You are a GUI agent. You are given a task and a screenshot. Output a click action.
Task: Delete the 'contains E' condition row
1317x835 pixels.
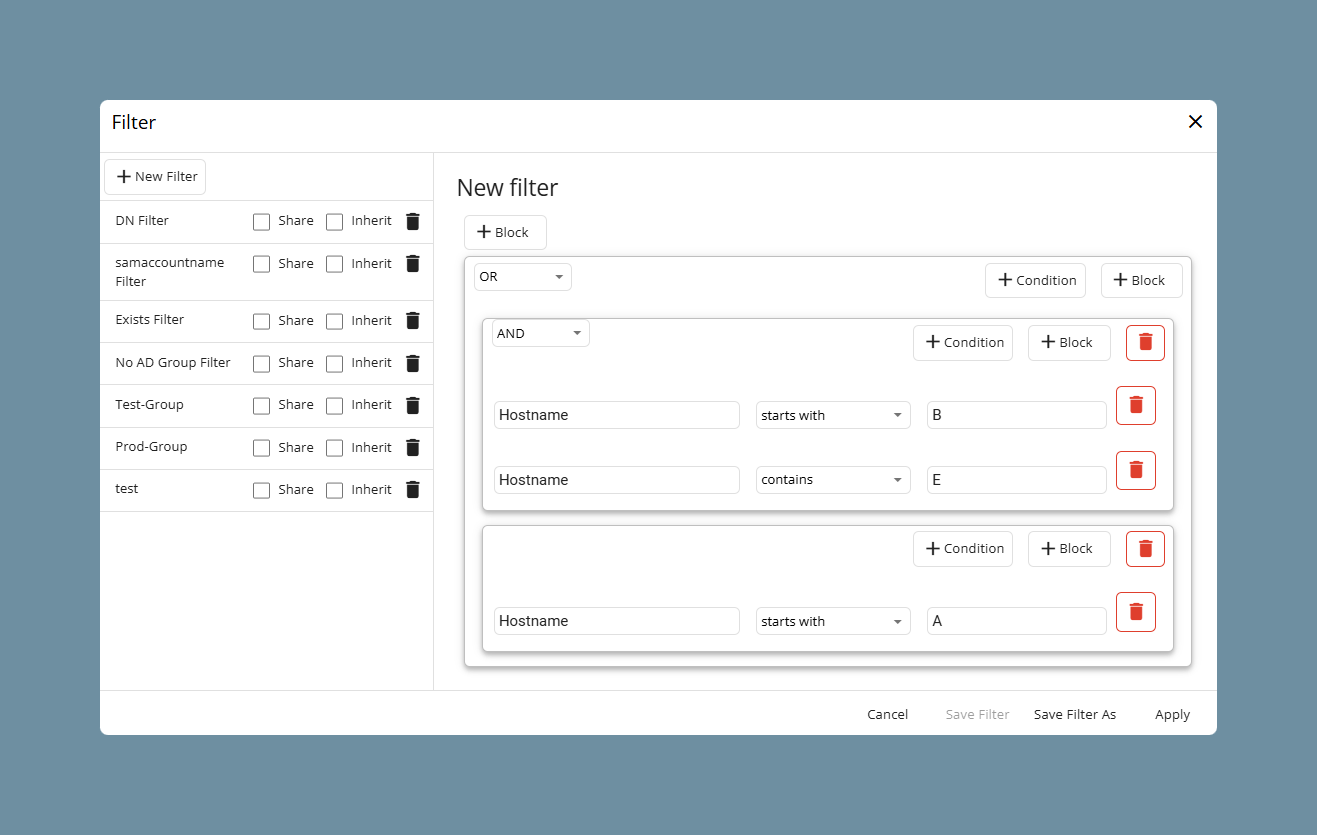[1136, 470]
